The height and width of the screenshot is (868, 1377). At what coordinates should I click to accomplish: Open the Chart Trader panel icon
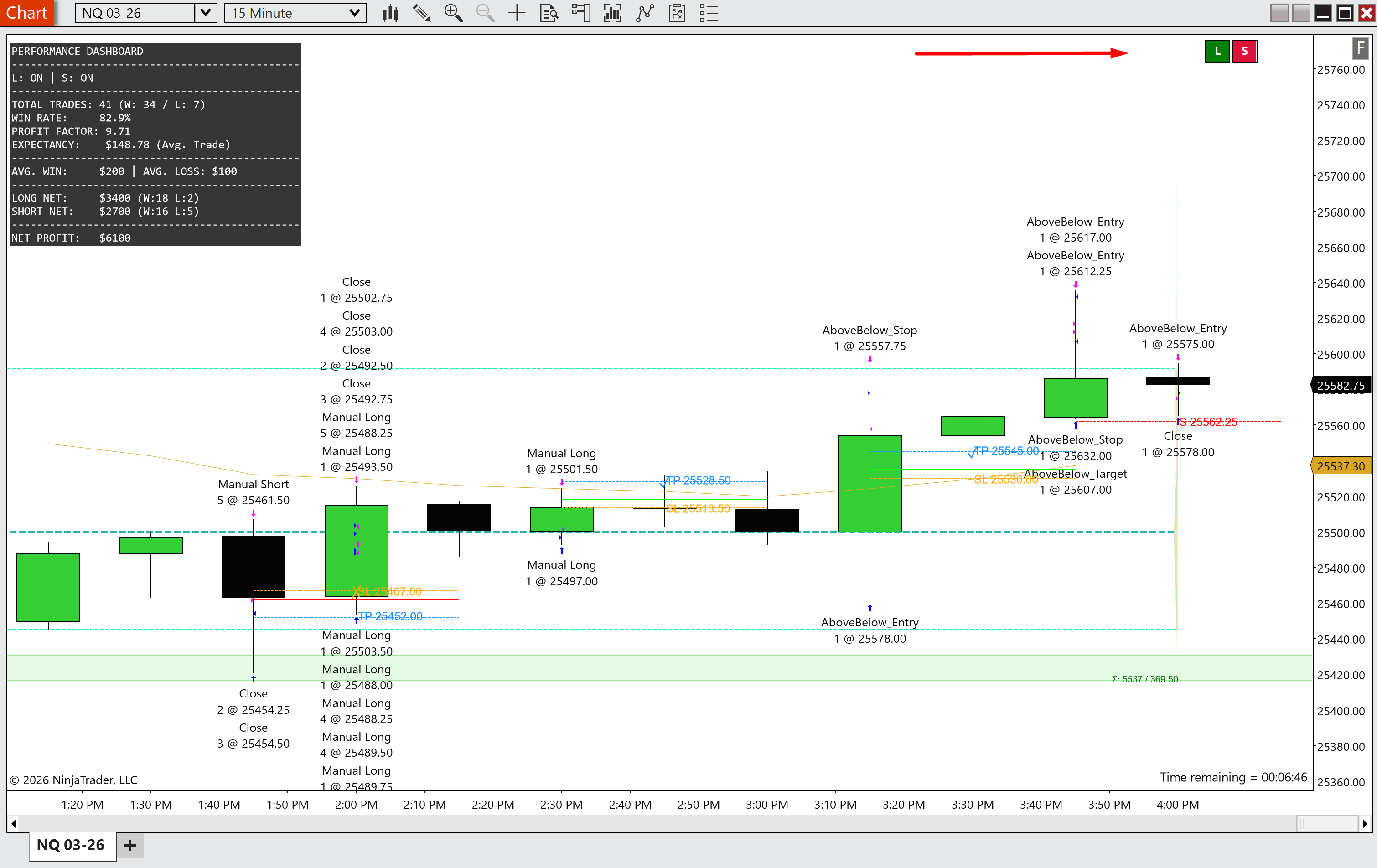tap(581, 13)
